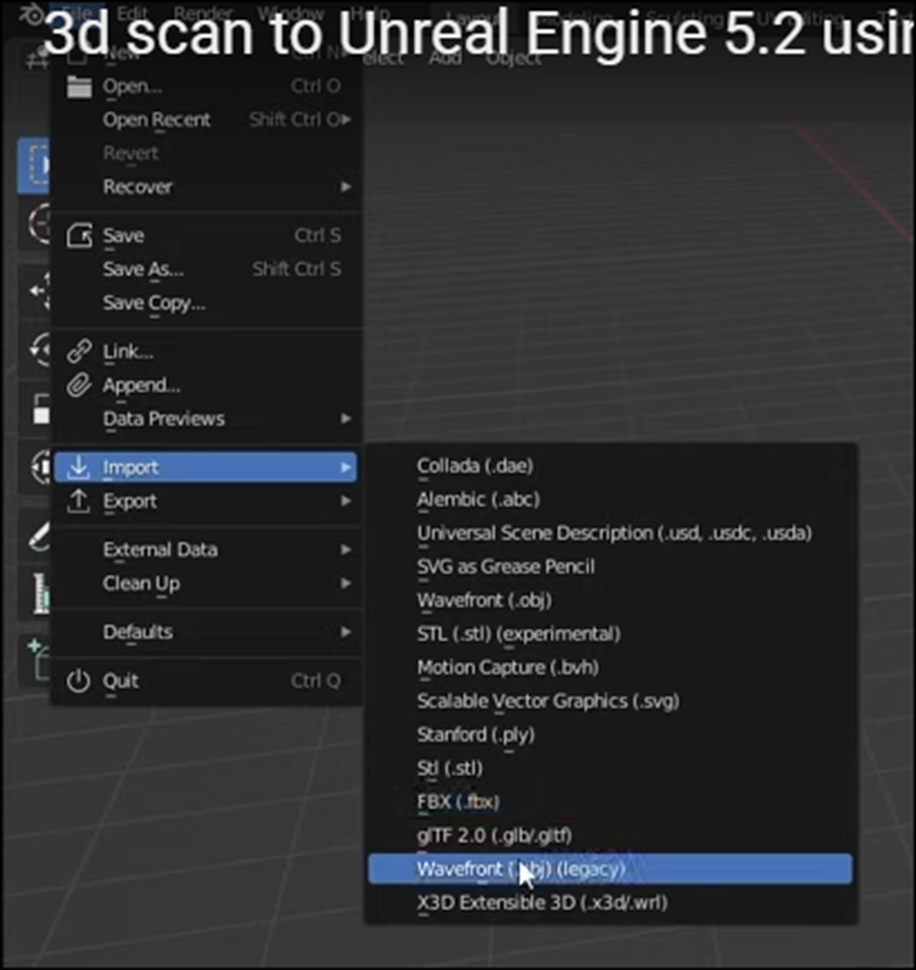Click the Import download arrow icon
This screenshot has height=970, width=916.
tap(79, 467)
